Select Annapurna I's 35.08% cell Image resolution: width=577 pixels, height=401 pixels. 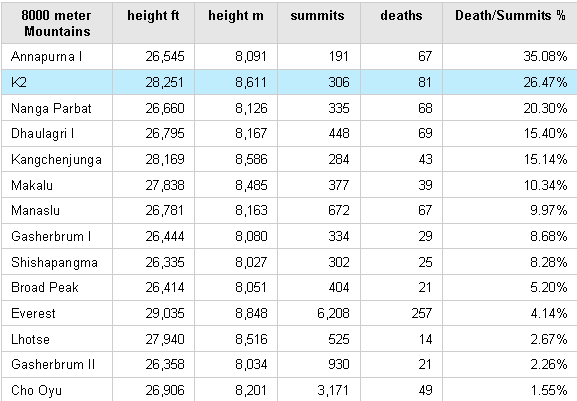coord(510,56)
